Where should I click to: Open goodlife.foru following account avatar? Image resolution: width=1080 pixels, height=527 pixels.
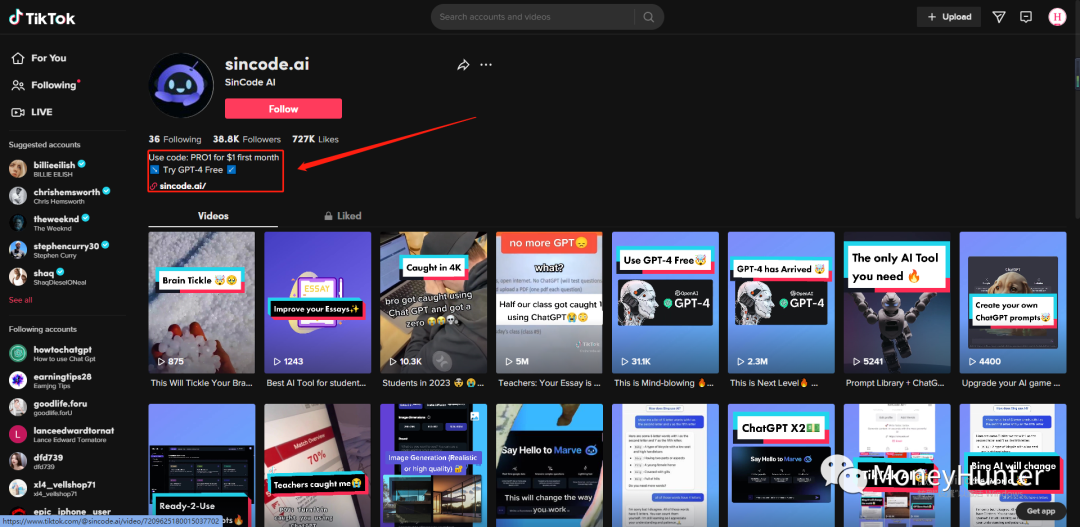tap(18, 407)
